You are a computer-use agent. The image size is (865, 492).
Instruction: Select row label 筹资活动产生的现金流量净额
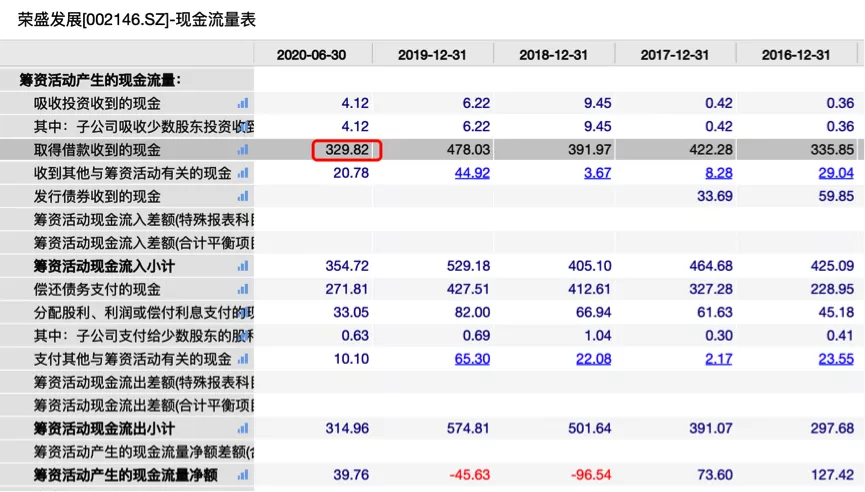pos(125,474)
